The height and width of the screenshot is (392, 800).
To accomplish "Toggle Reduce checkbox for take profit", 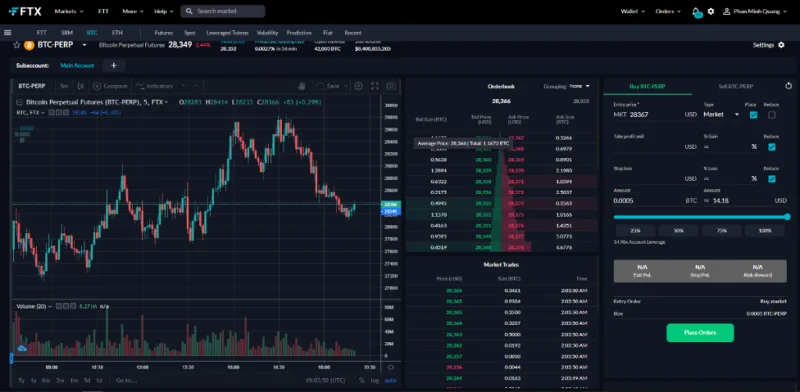I will coord(771,147).
